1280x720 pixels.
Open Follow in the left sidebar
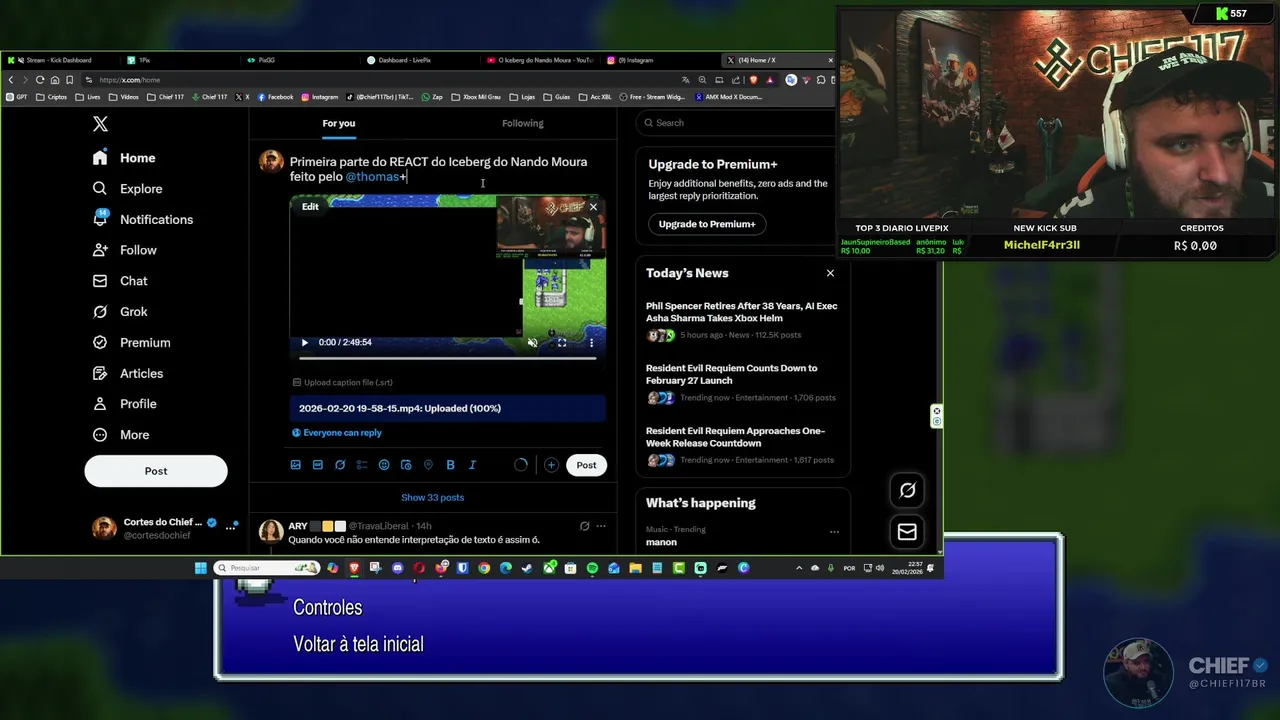tap(125, 250)
